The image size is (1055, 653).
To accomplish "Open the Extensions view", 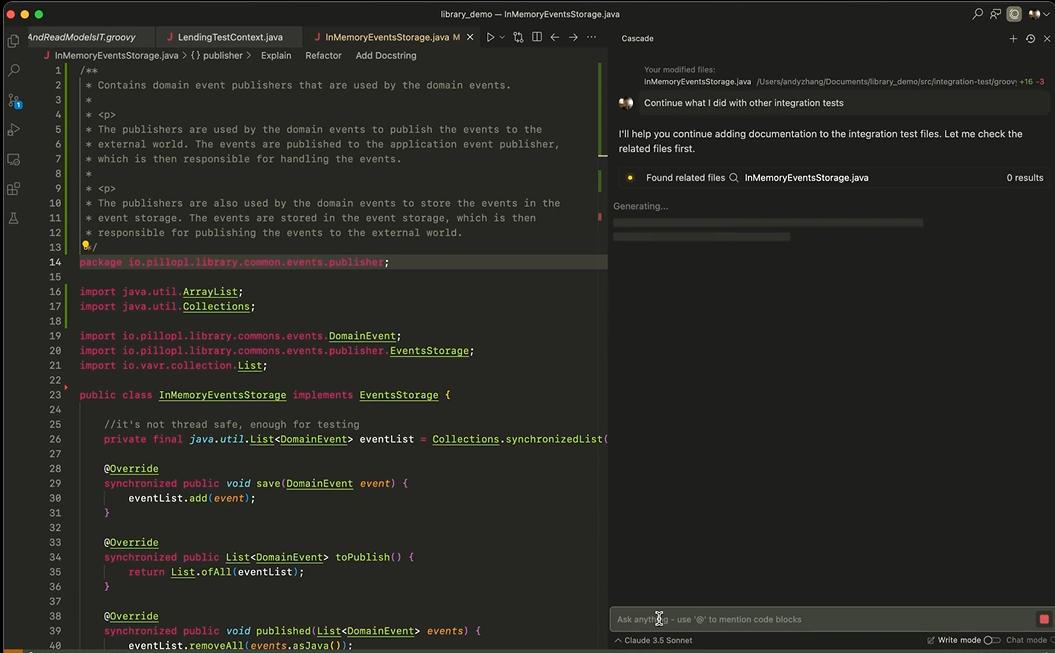I will pyautogui.click(x=14, y=188).
